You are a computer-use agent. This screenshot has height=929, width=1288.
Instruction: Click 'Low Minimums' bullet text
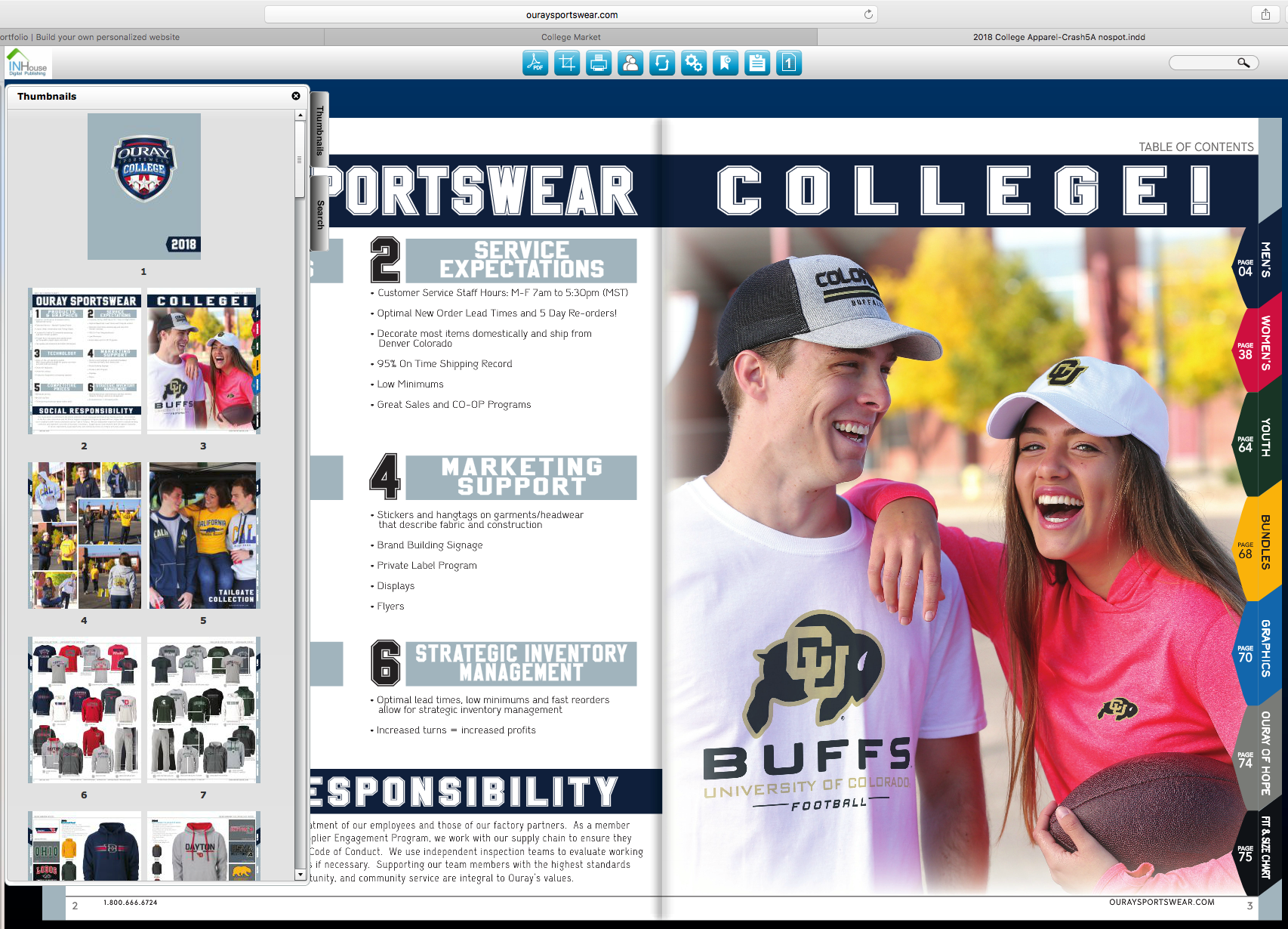410,384
